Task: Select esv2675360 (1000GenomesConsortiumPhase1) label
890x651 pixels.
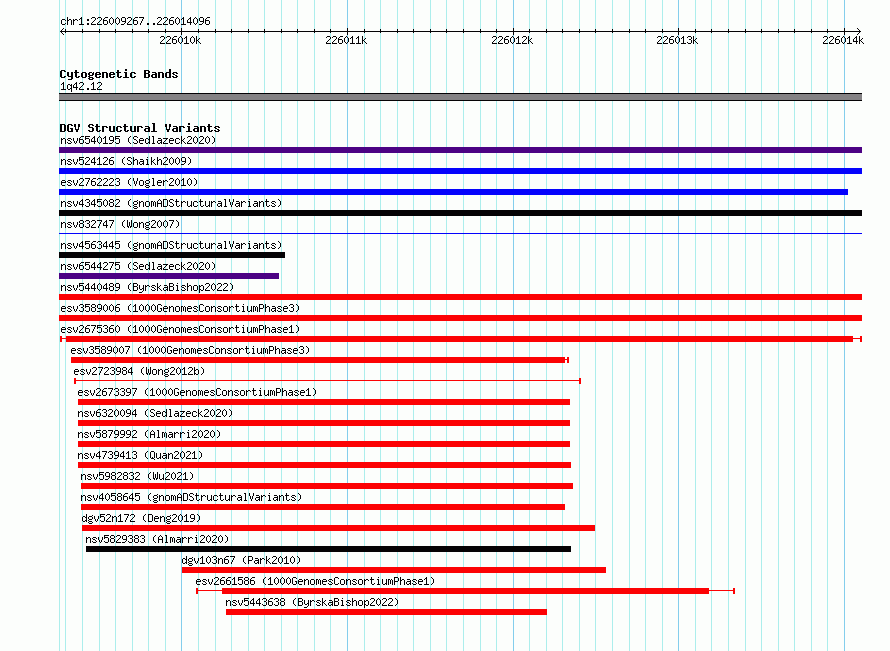Action: 180,329
